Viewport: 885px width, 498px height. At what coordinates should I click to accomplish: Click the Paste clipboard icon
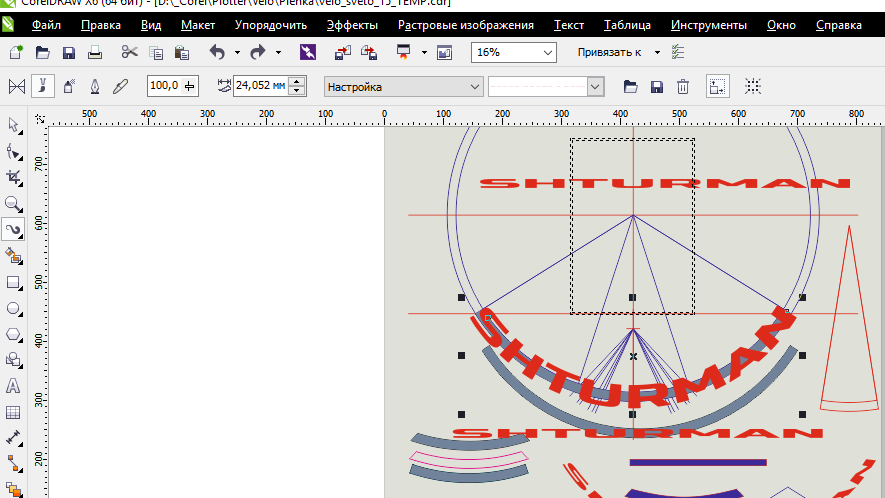[x=182, y=53]
